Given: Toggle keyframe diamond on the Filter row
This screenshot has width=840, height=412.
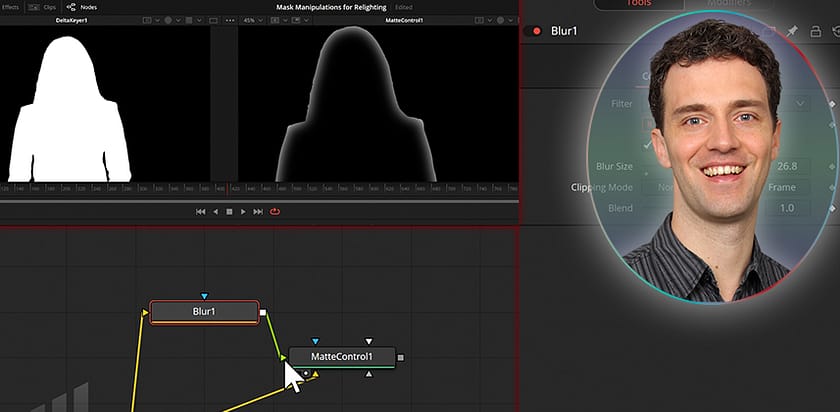Looking at the screenshot, I should [832, 104].
